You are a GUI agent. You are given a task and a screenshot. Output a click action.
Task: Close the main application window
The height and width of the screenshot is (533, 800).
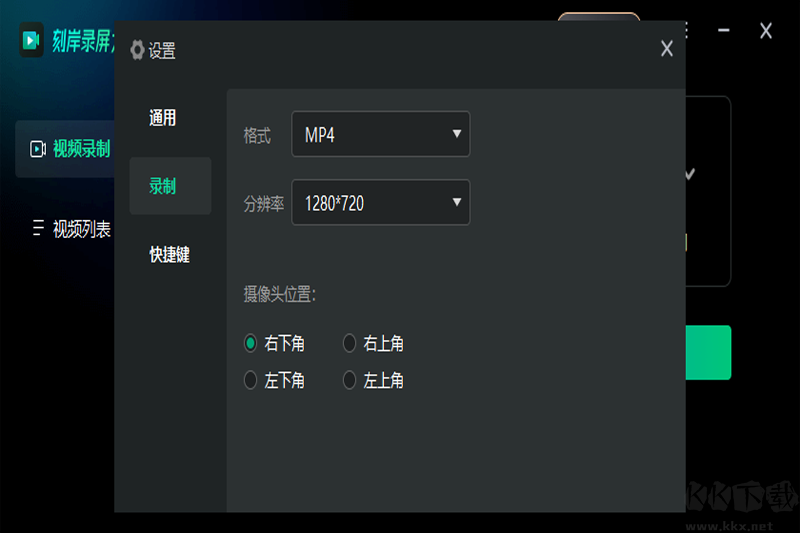click(766, 31)
